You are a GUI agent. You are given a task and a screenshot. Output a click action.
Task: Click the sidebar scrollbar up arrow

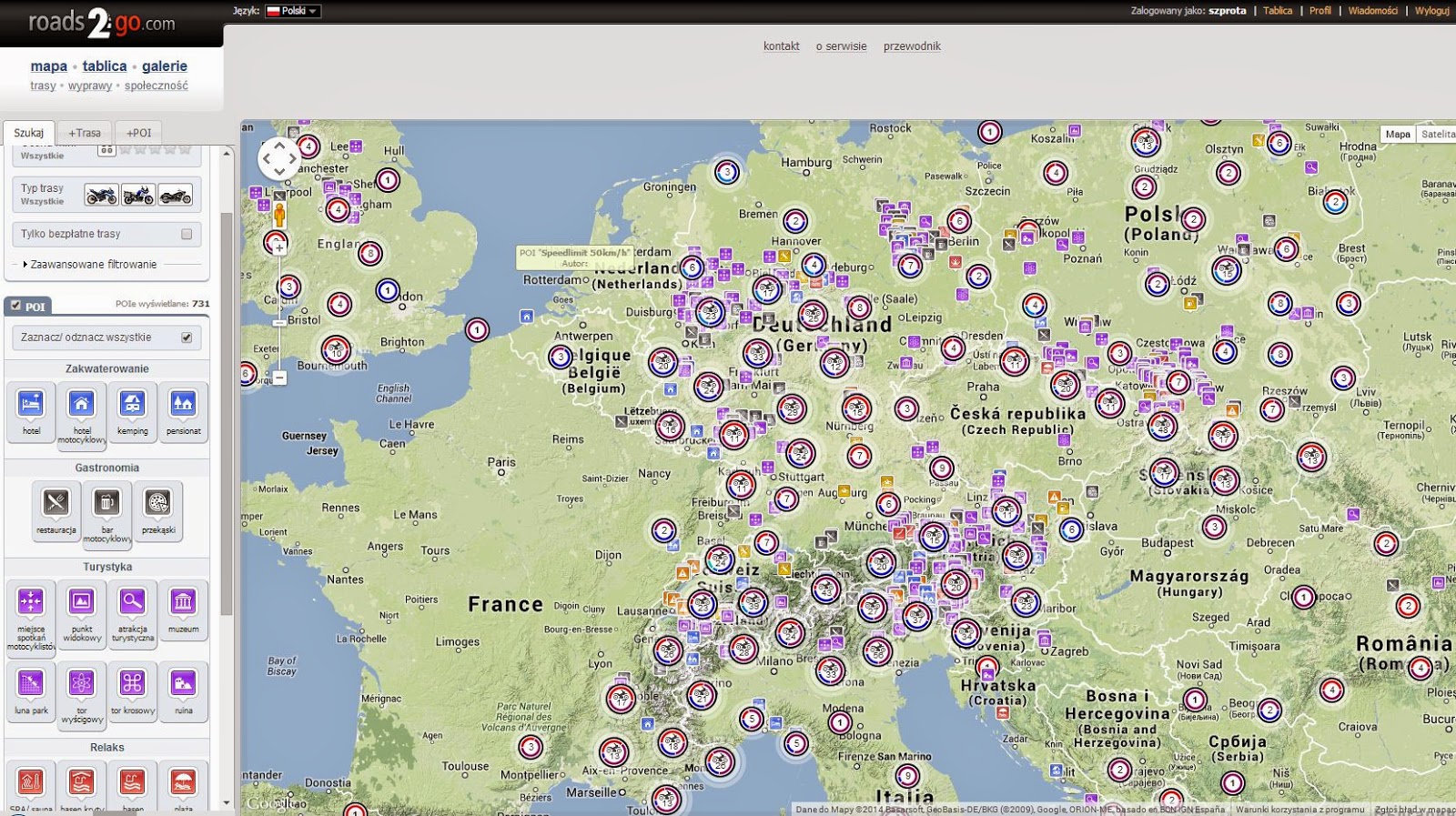point(227,154)
